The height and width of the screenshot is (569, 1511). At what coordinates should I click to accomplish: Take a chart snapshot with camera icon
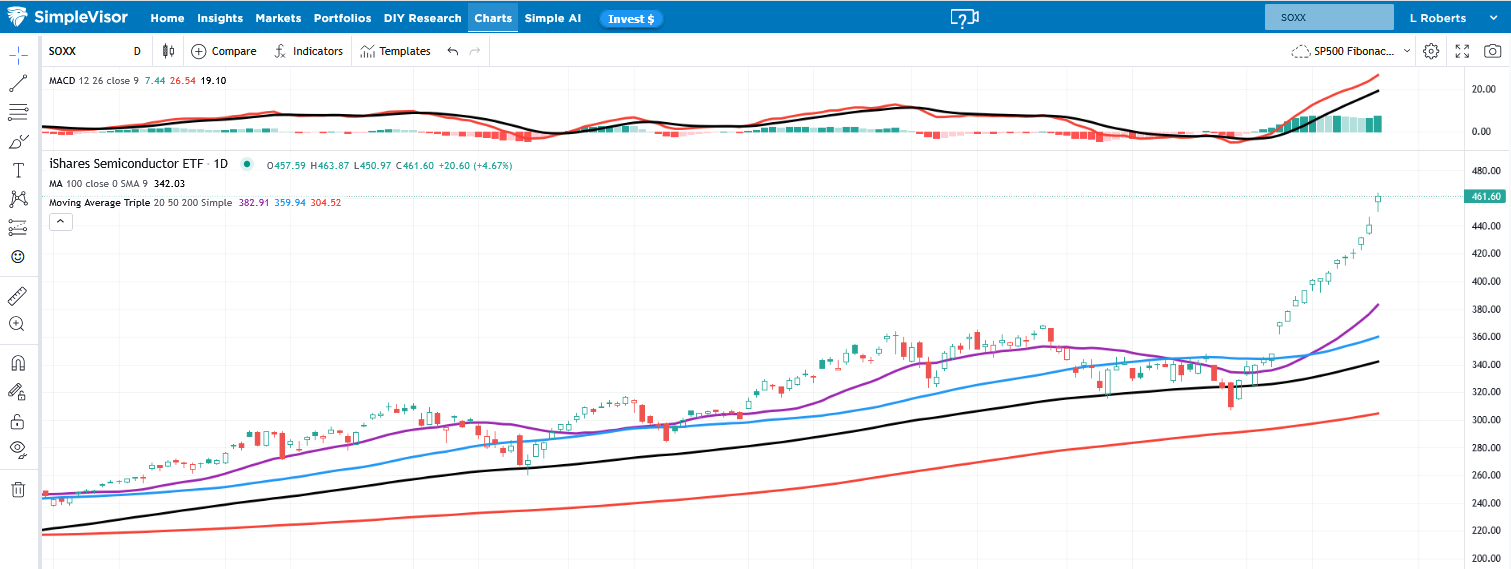point(1492,51)
